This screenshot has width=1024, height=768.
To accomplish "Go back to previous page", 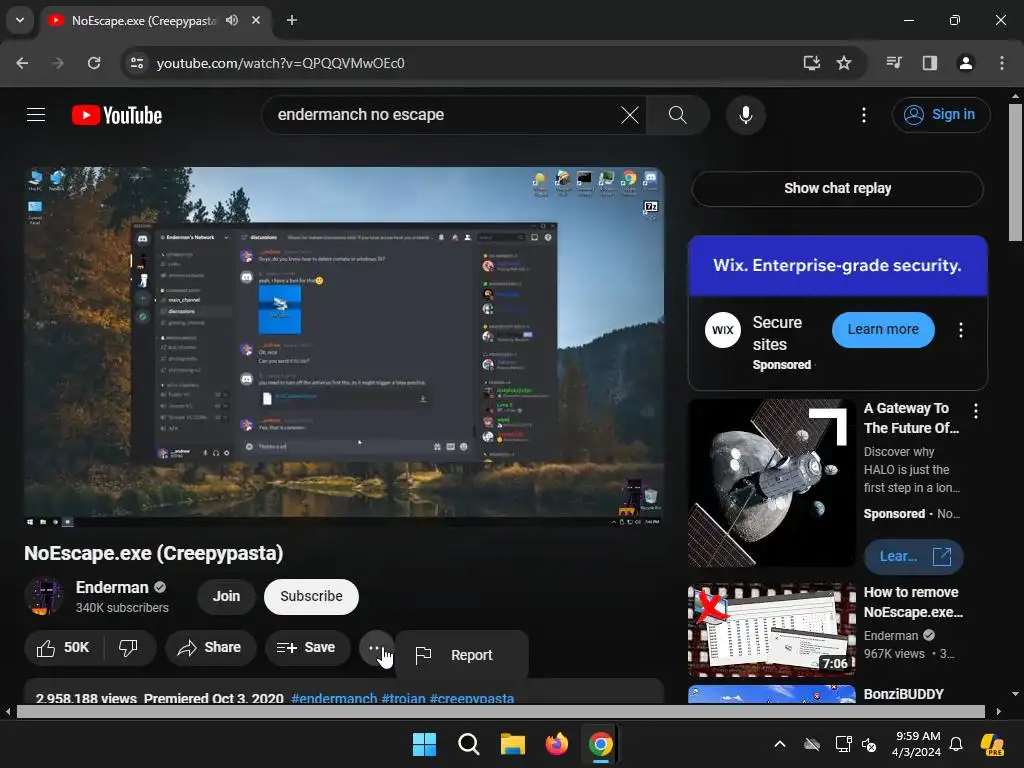I will pos(22,63).
